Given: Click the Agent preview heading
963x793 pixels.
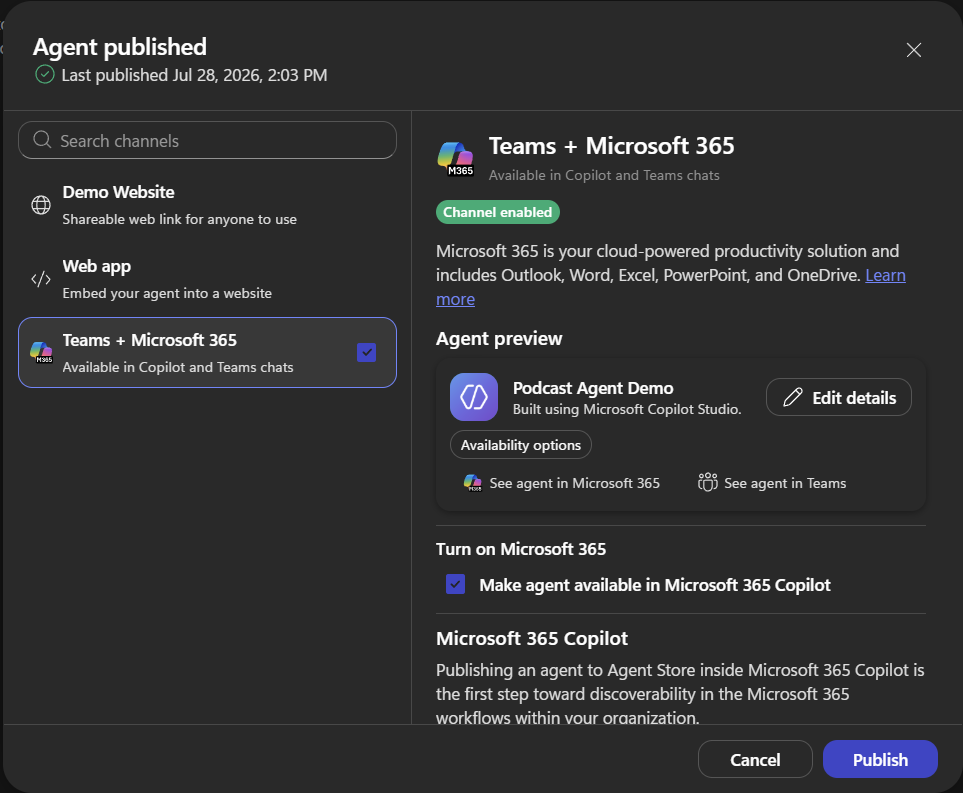Looking at the screenshot, I should (499, 338).
